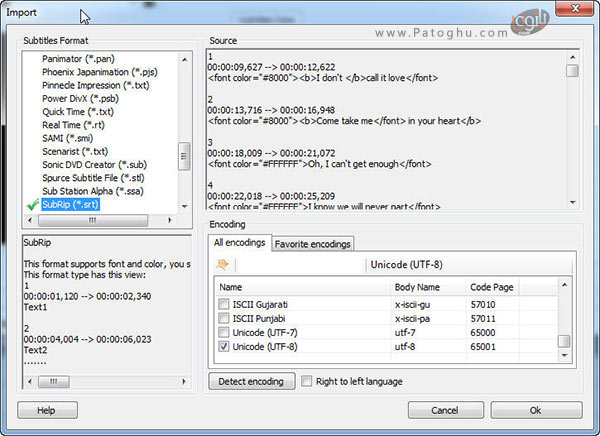The image size is (600, 436).
Task: Select SAMI (*.smi) format
Action: [67, 138]
